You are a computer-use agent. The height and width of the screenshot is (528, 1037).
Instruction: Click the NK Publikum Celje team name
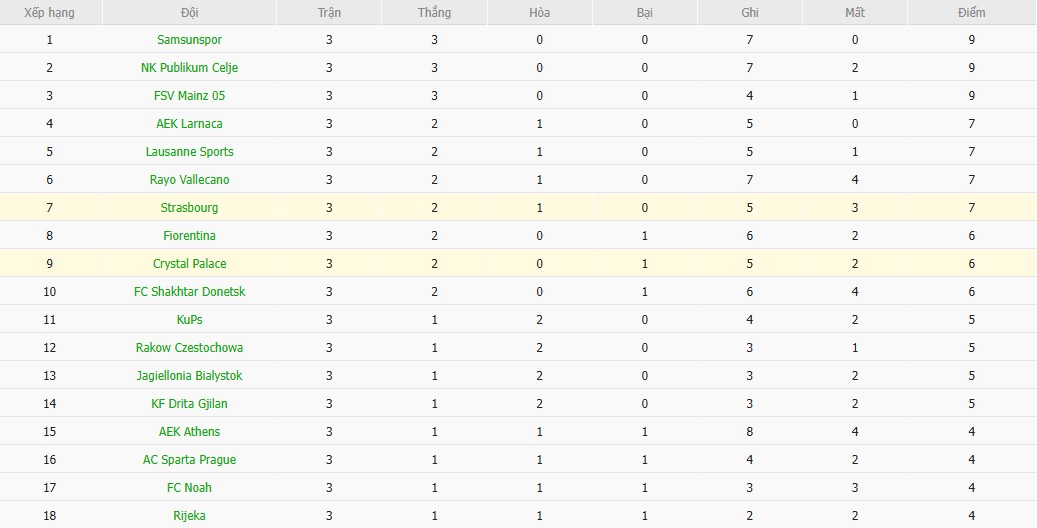[189, 68]
